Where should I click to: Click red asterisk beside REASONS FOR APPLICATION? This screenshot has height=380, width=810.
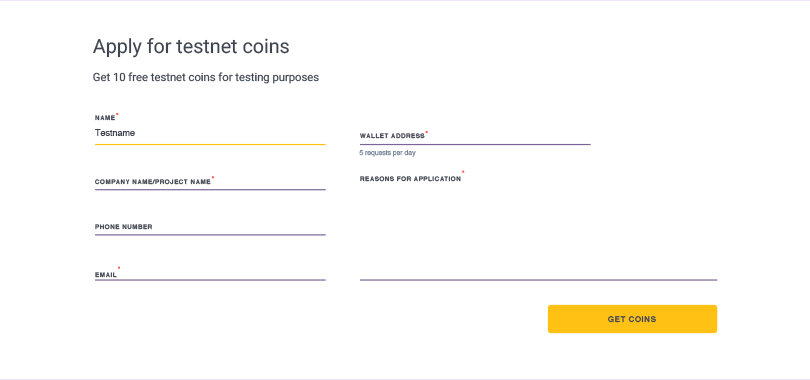[x=463, y=171]
